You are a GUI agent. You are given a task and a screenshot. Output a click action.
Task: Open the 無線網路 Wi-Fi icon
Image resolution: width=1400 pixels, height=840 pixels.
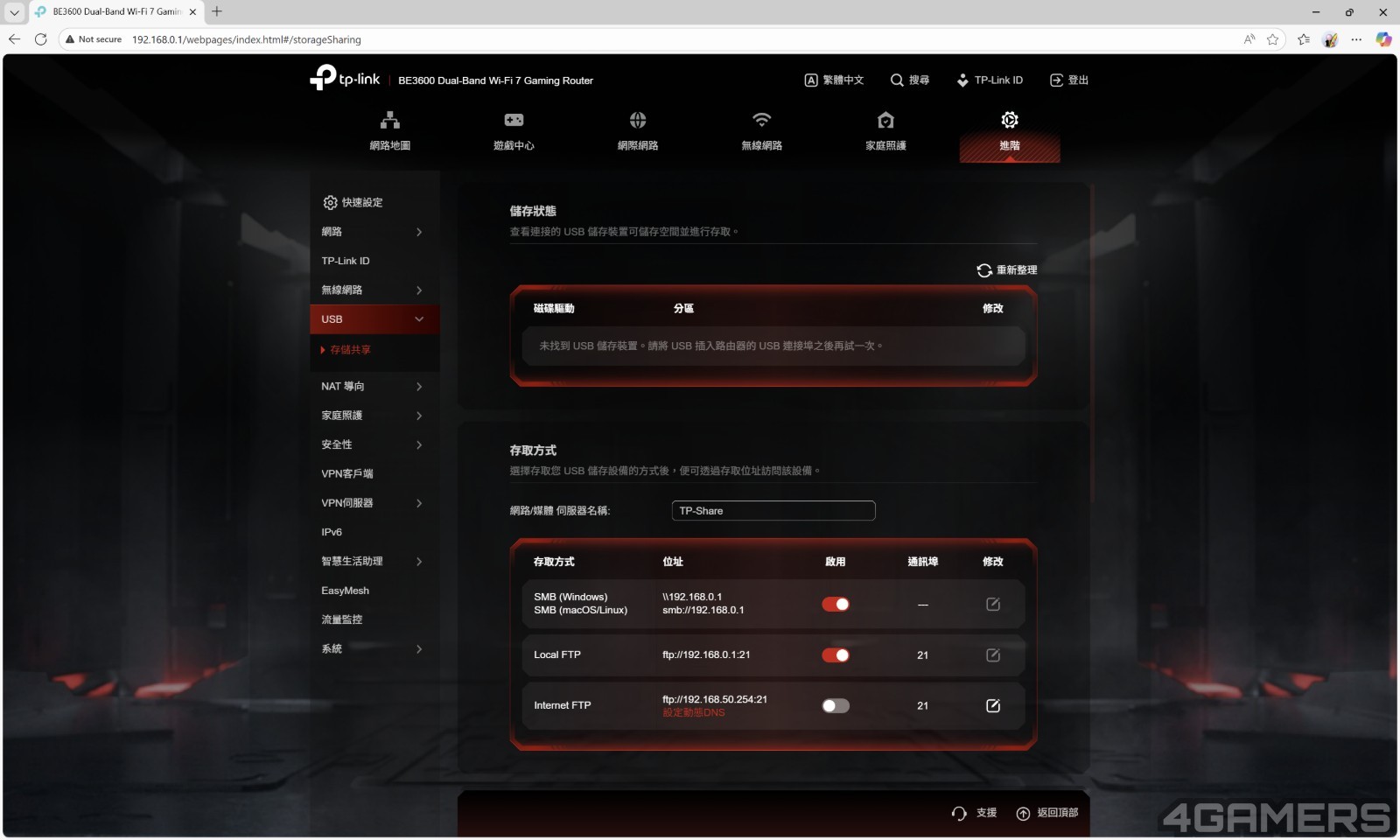pyautogui.click(x=762, y=121)
